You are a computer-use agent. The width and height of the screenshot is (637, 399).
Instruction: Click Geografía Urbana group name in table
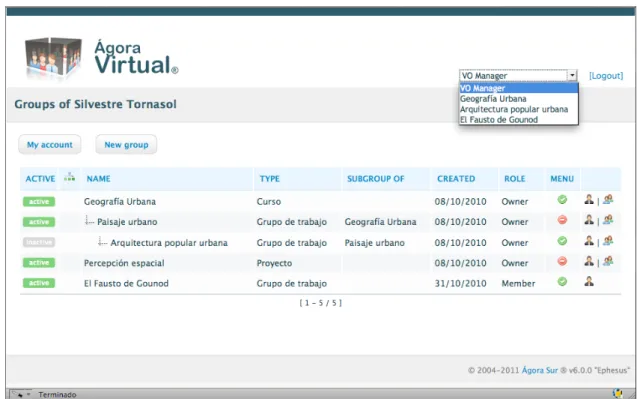coord(120,202)
